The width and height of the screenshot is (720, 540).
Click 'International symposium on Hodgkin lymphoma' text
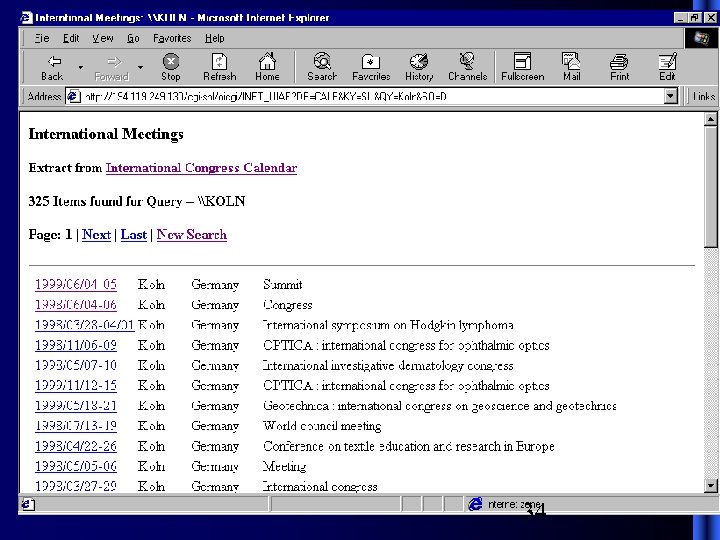tap(388, 325)
